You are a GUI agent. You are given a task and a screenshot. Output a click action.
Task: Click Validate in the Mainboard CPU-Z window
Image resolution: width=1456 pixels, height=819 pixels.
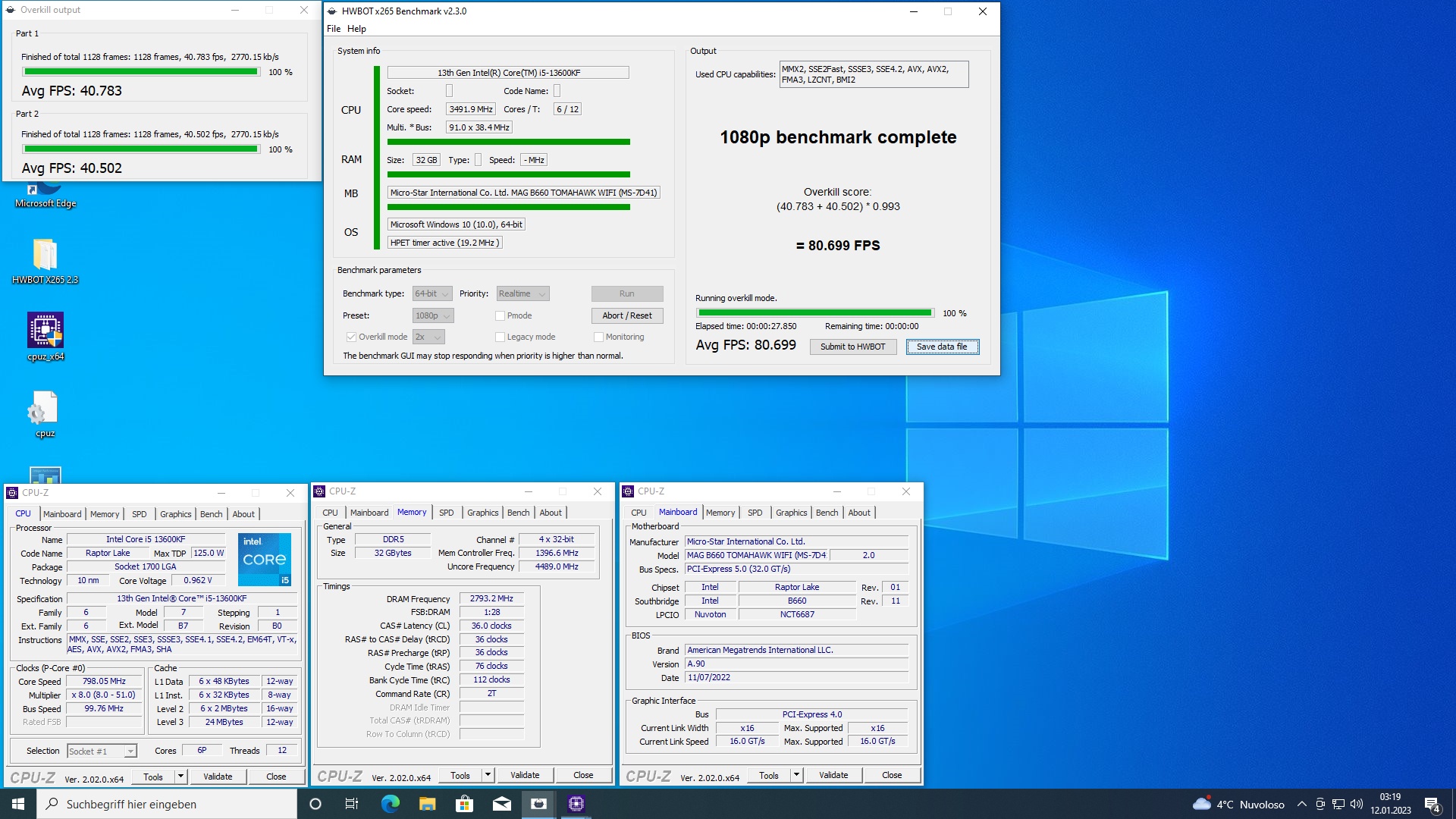[833, 775]
